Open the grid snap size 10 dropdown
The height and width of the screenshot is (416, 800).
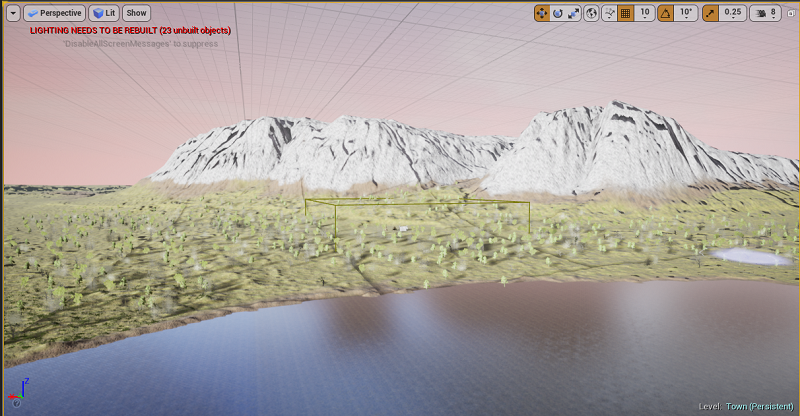644,13
